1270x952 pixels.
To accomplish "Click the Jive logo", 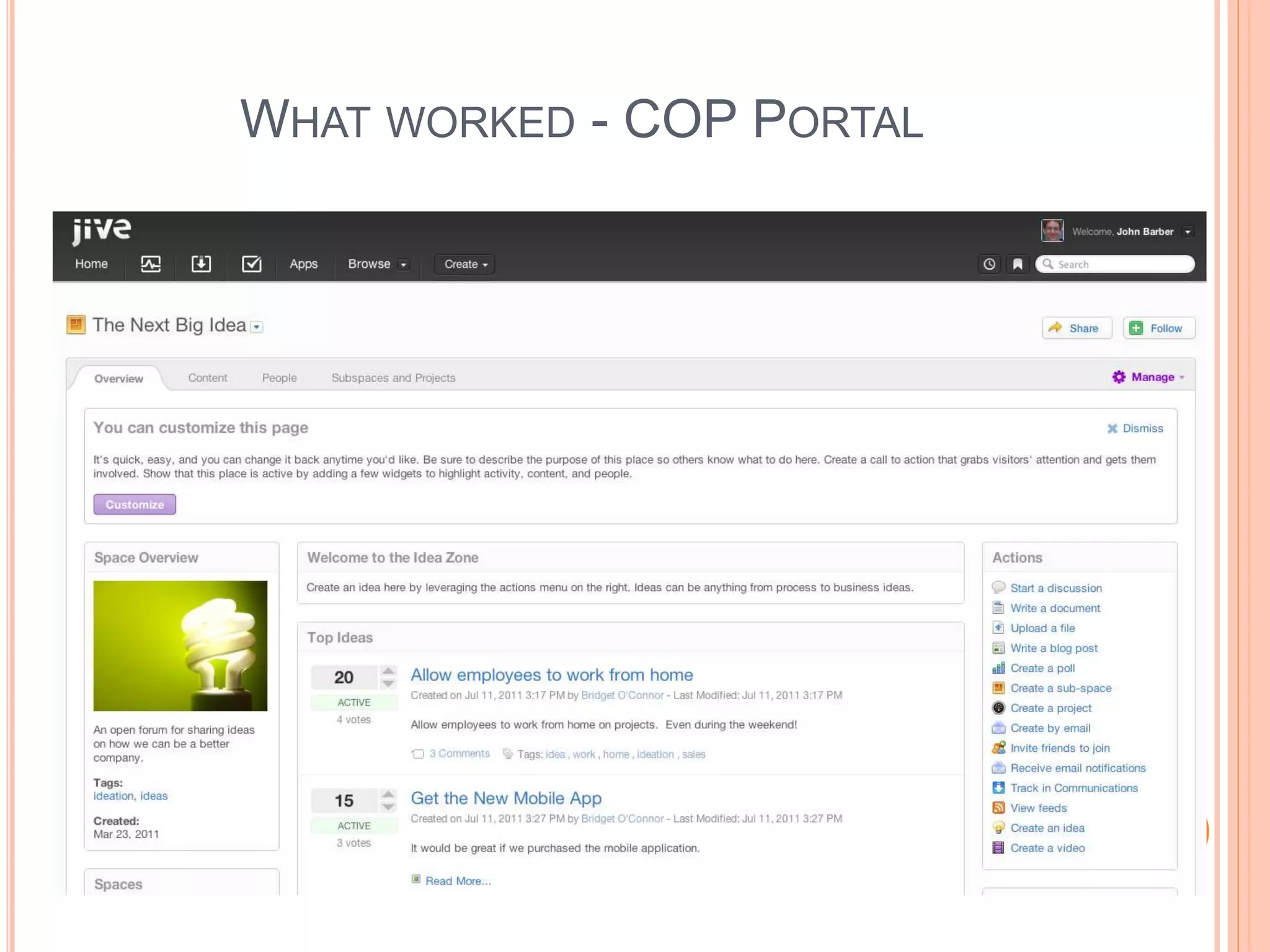I will coord(101,231).
